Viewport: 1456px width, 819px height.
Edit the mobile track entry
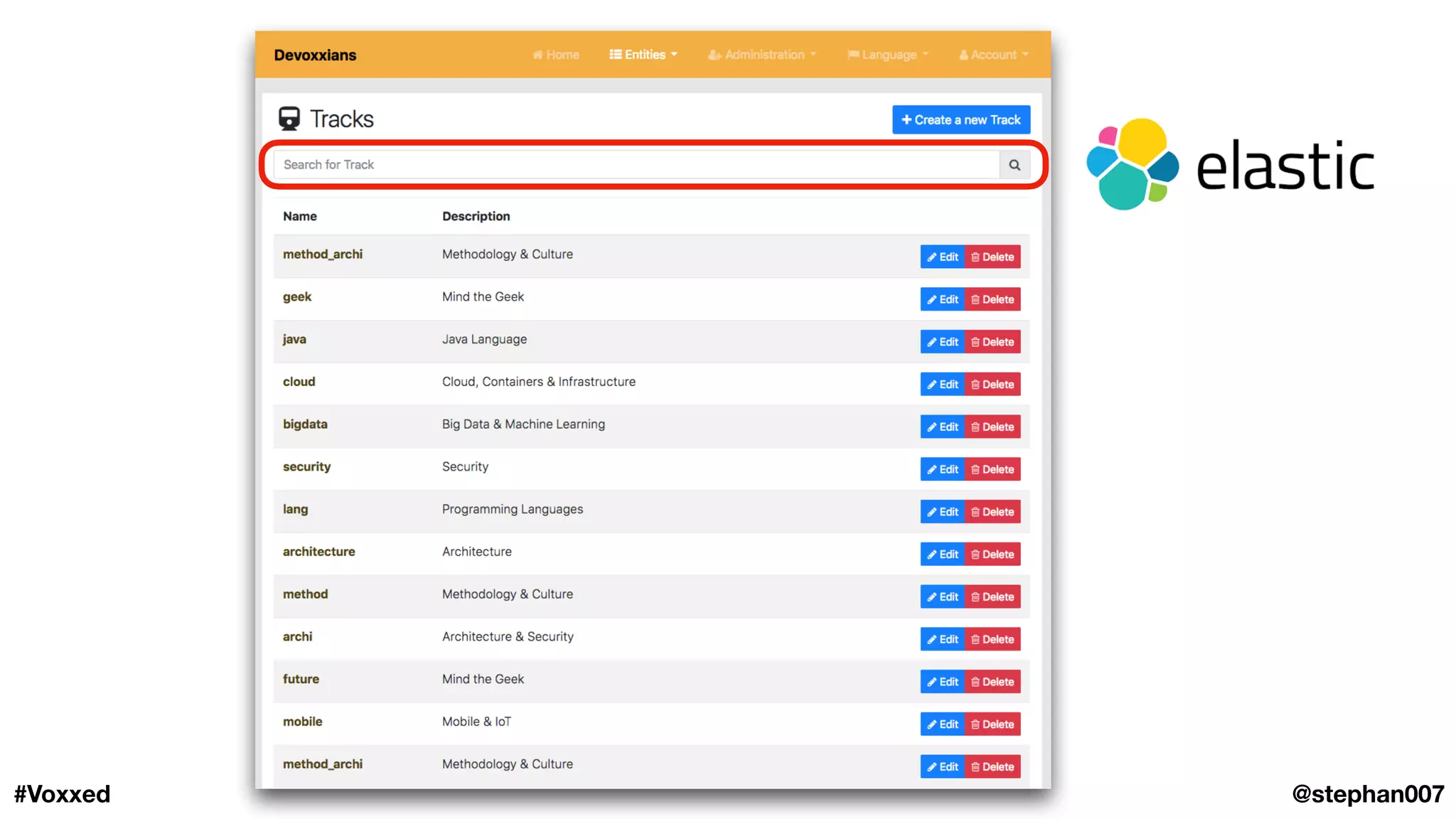pos(942,724)
